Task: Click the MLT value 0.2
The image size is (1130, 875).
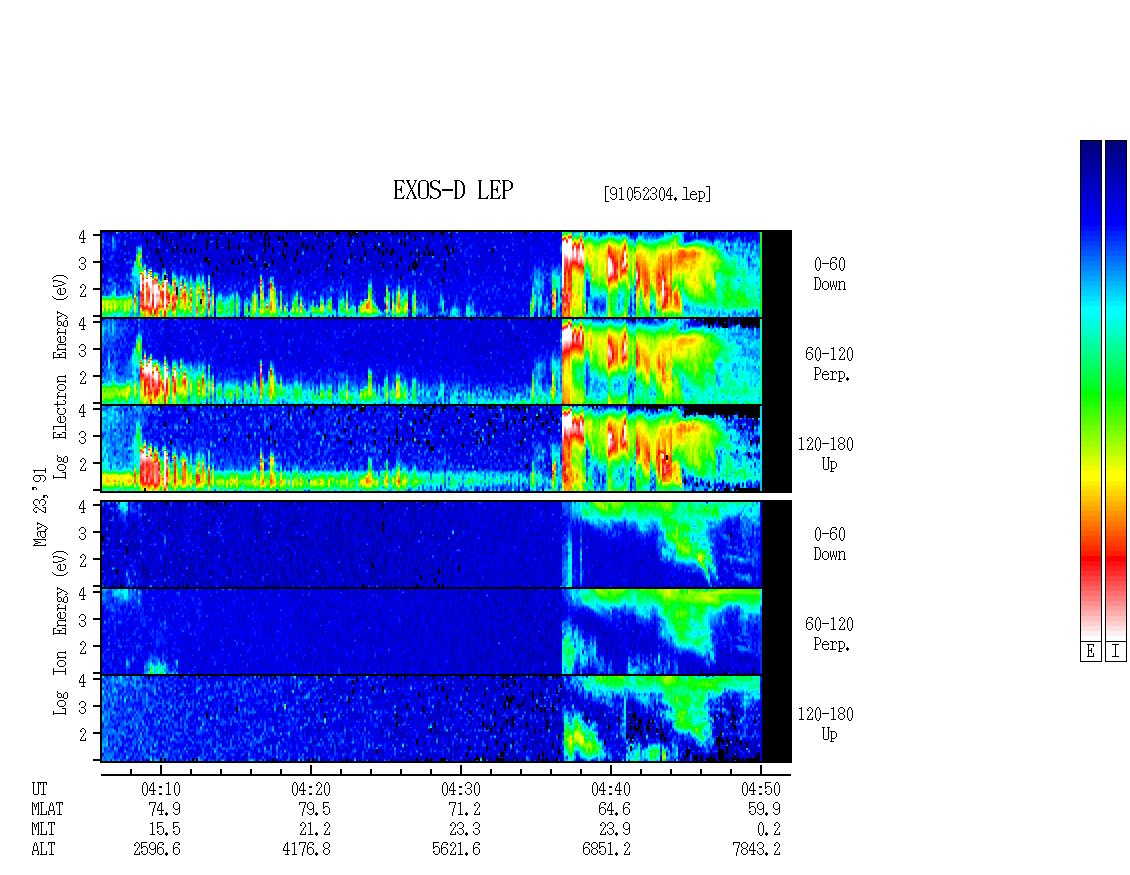Action: pyautogui.click(x=768, y=829)
